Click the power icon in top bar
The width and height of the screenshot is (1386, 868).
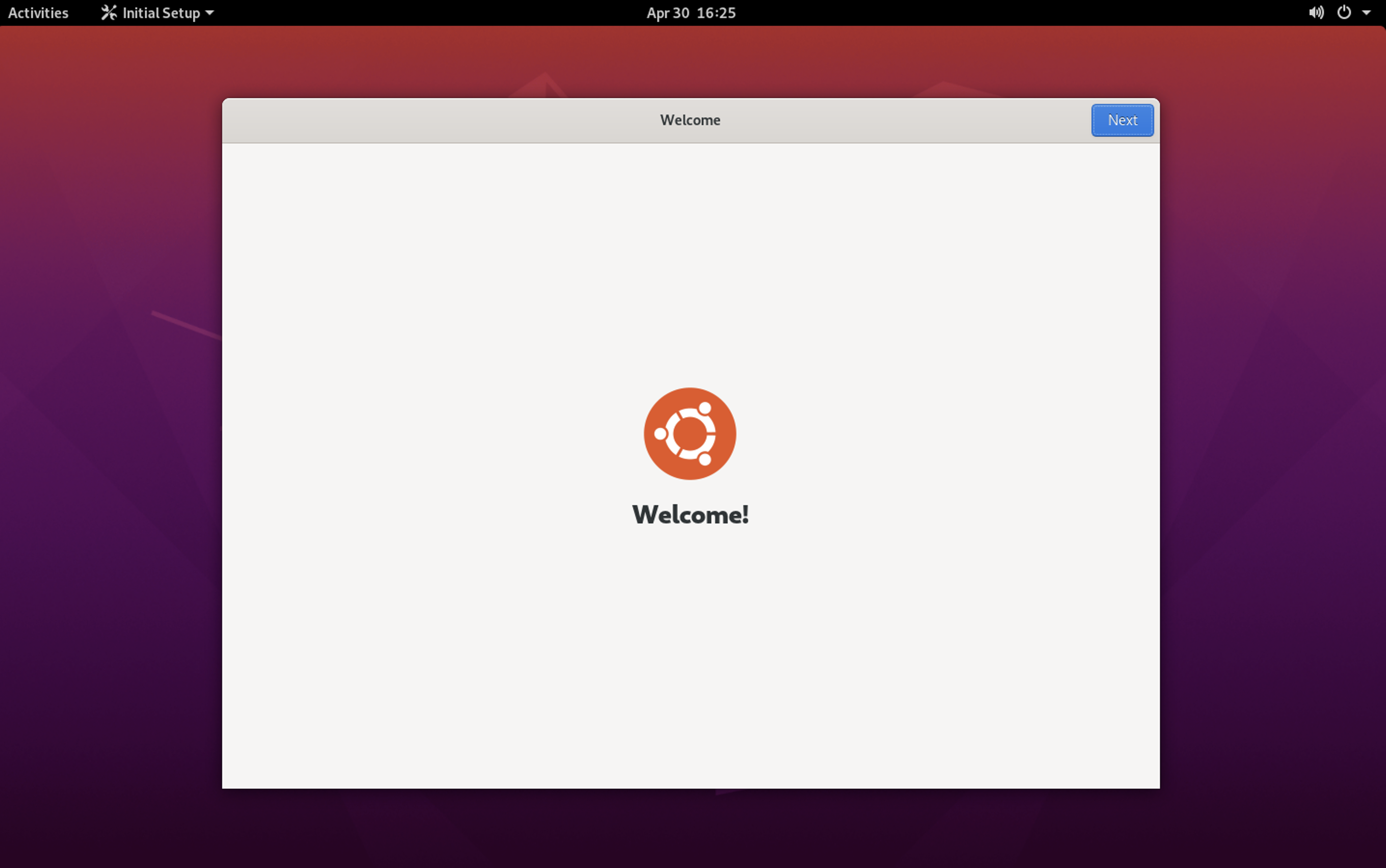[1344, 13]
